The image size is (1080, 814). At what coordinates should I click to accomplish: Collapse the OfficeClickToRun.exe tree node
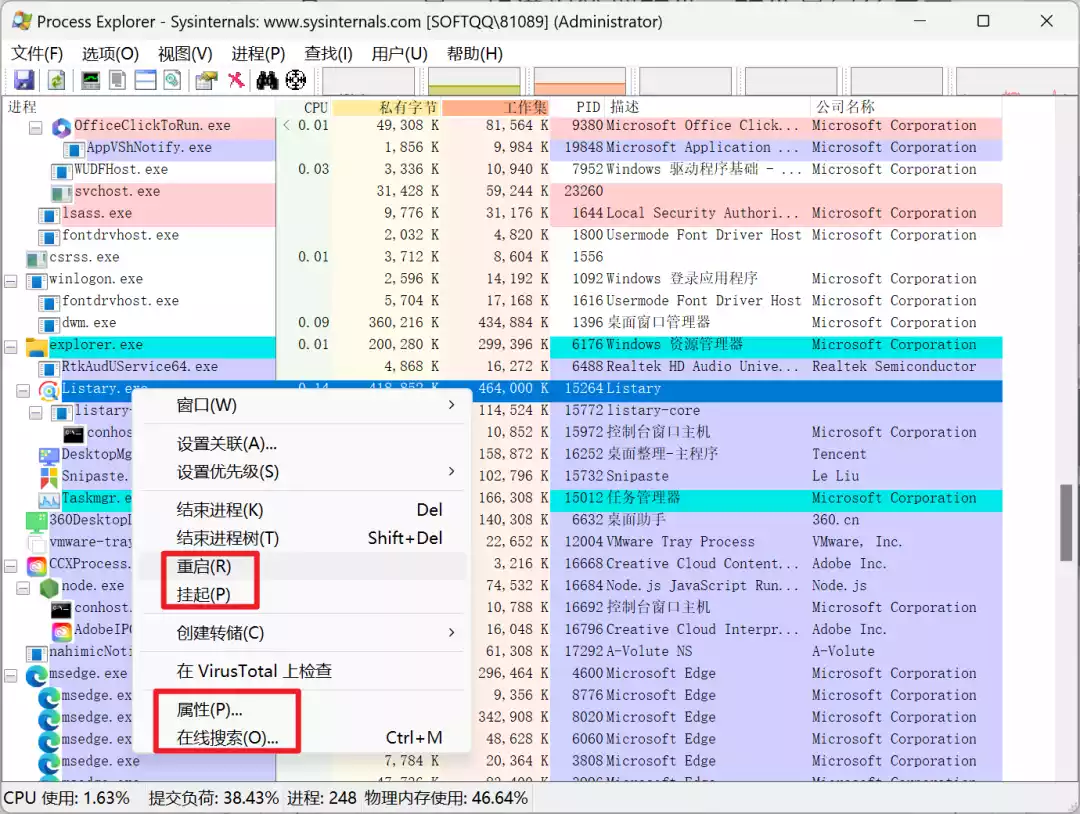pyautogui.click(x=36, y=127)
